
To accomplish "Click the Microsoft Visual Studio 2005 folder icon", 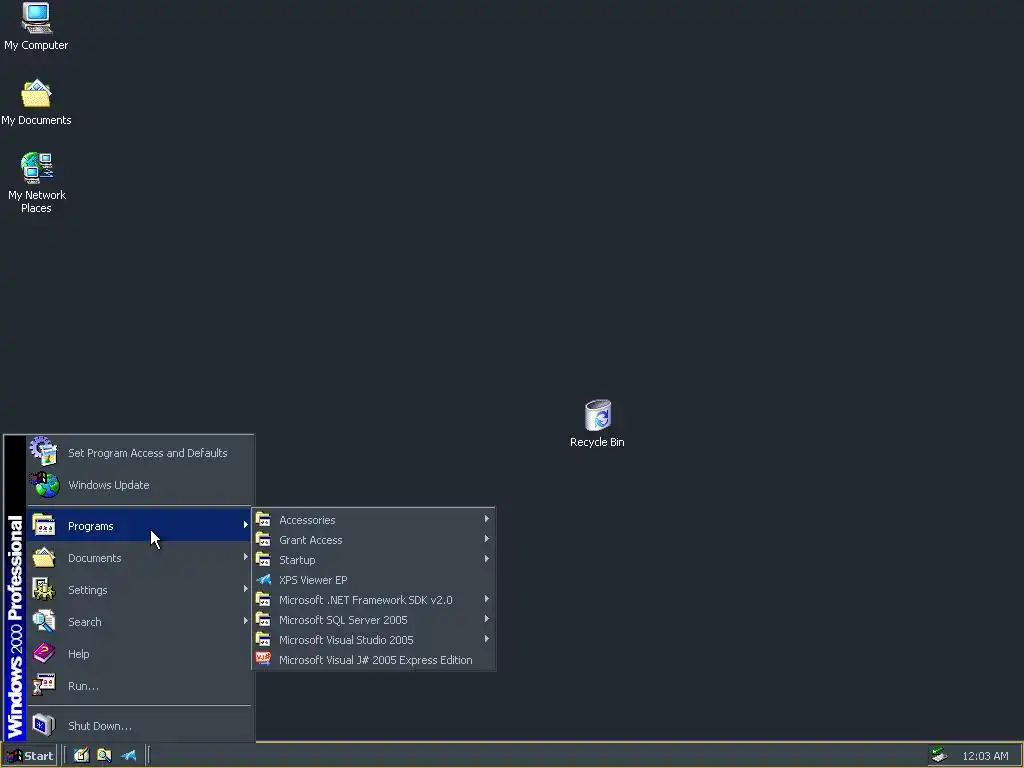I will tap(263, 639).
